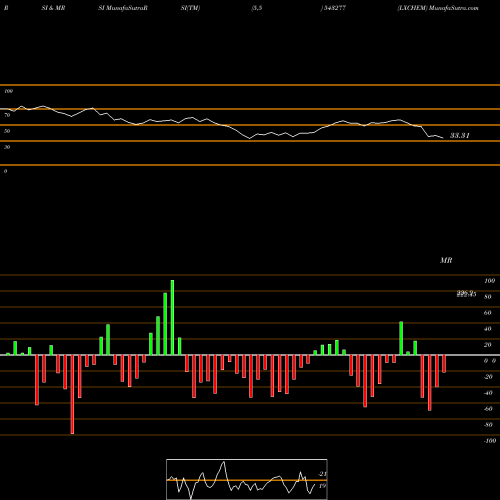Click the (5,5 parameter text in header
Viewport: 500px width, 500px height.
(257, 8)
